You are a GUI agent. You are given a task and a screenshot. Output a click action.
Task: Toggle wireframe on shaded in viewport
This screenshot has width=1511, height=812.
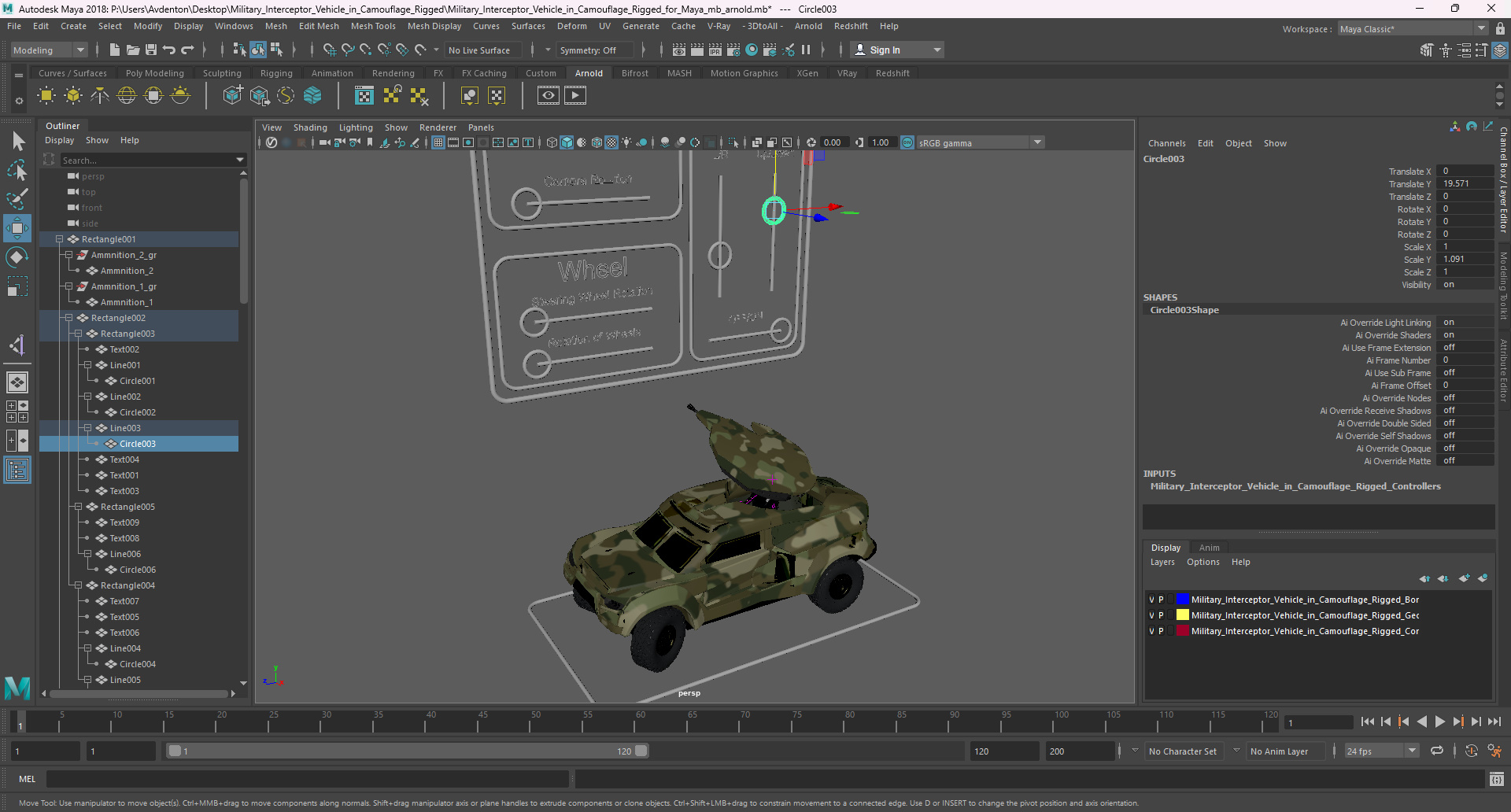597,142
